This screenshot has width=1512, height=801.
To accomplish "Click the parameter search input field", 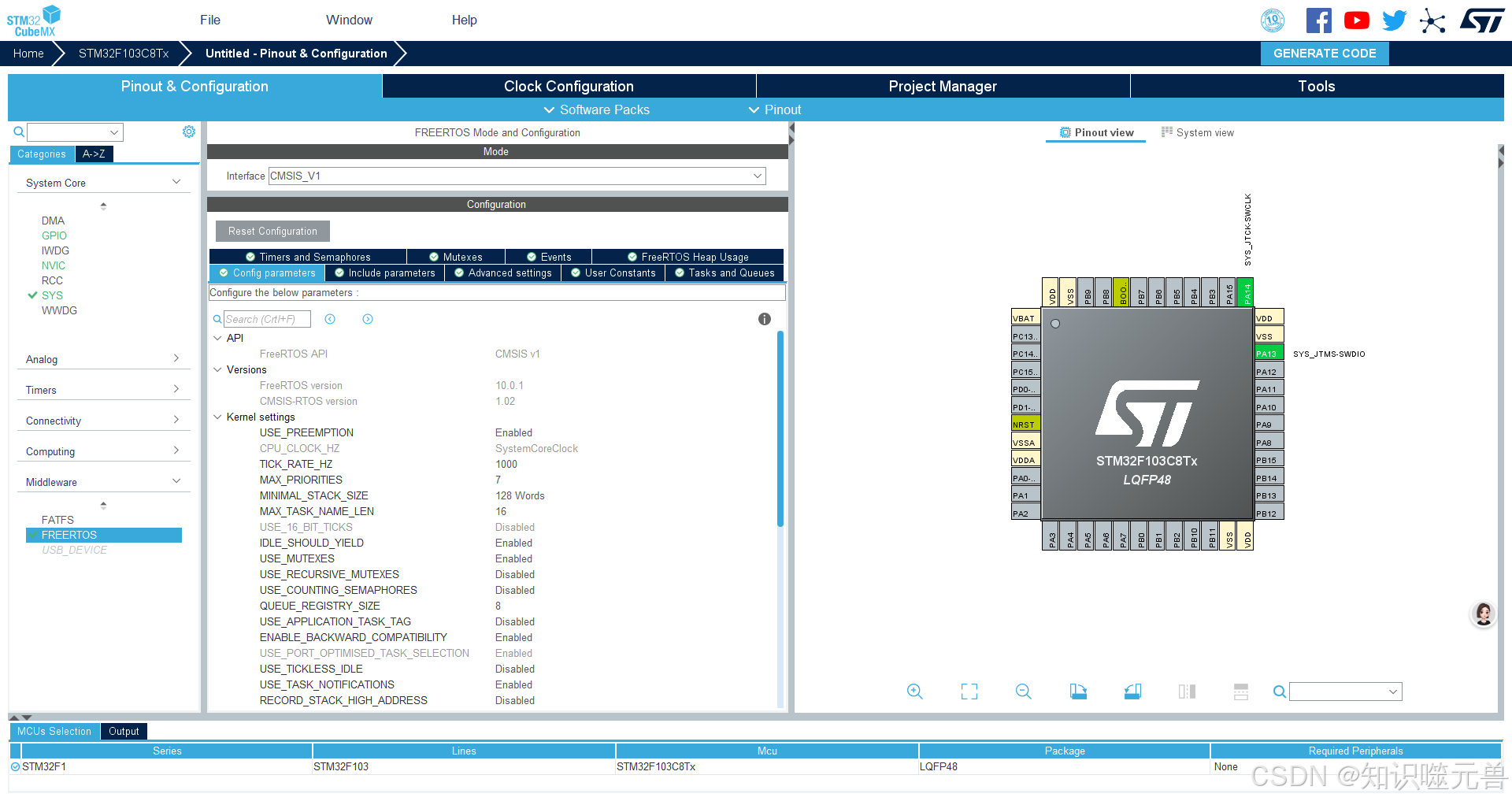I will coord(267,319).
